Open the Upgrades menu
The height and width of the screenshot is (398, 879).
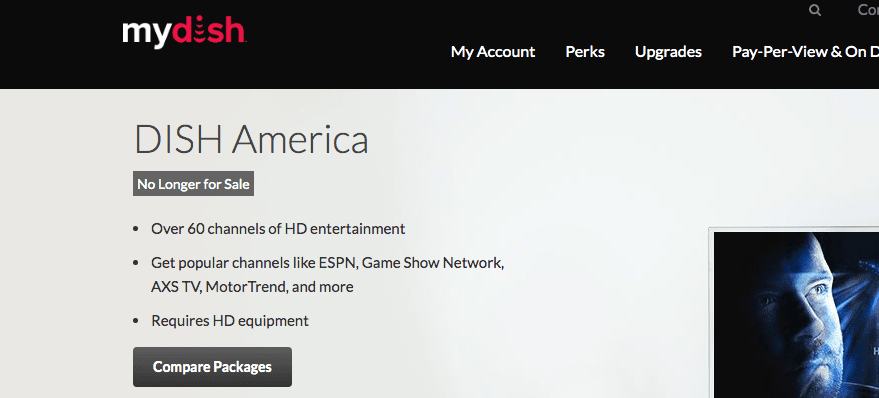pos(668,52)
